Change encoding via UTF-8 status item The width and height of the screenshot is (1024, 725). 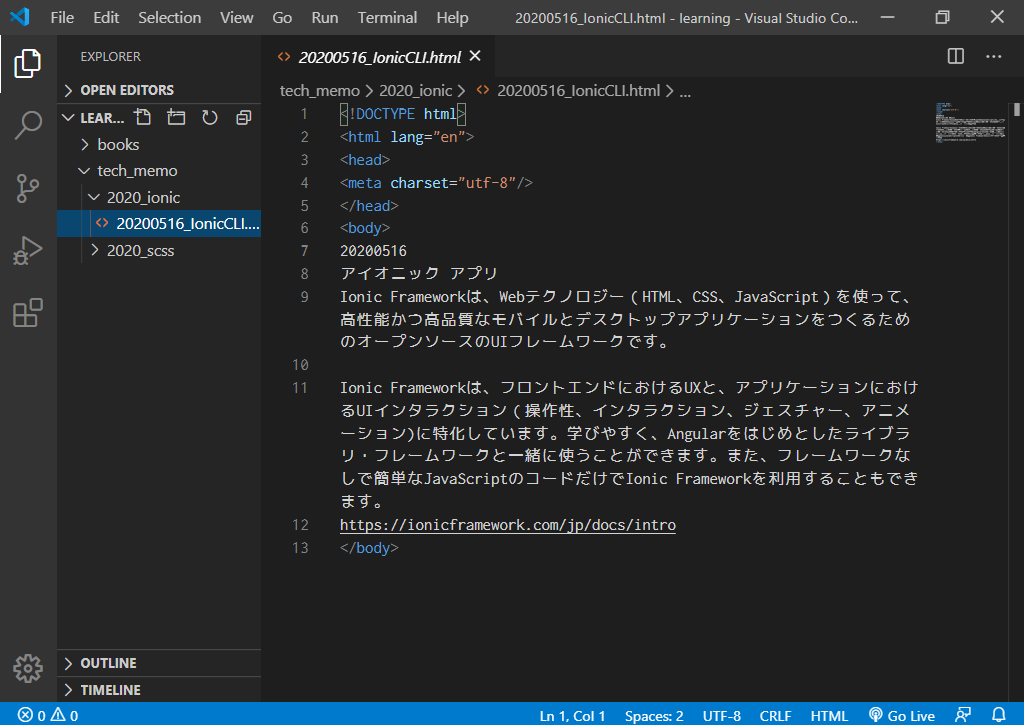tap(722, 716)
